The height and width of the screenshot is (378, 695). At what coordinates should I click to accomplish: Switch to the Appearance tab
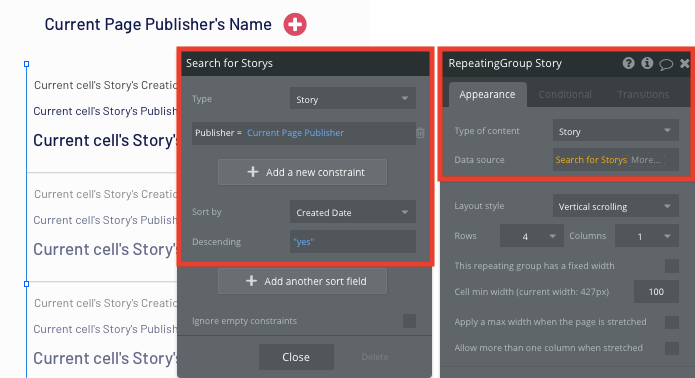pos(487,94)
